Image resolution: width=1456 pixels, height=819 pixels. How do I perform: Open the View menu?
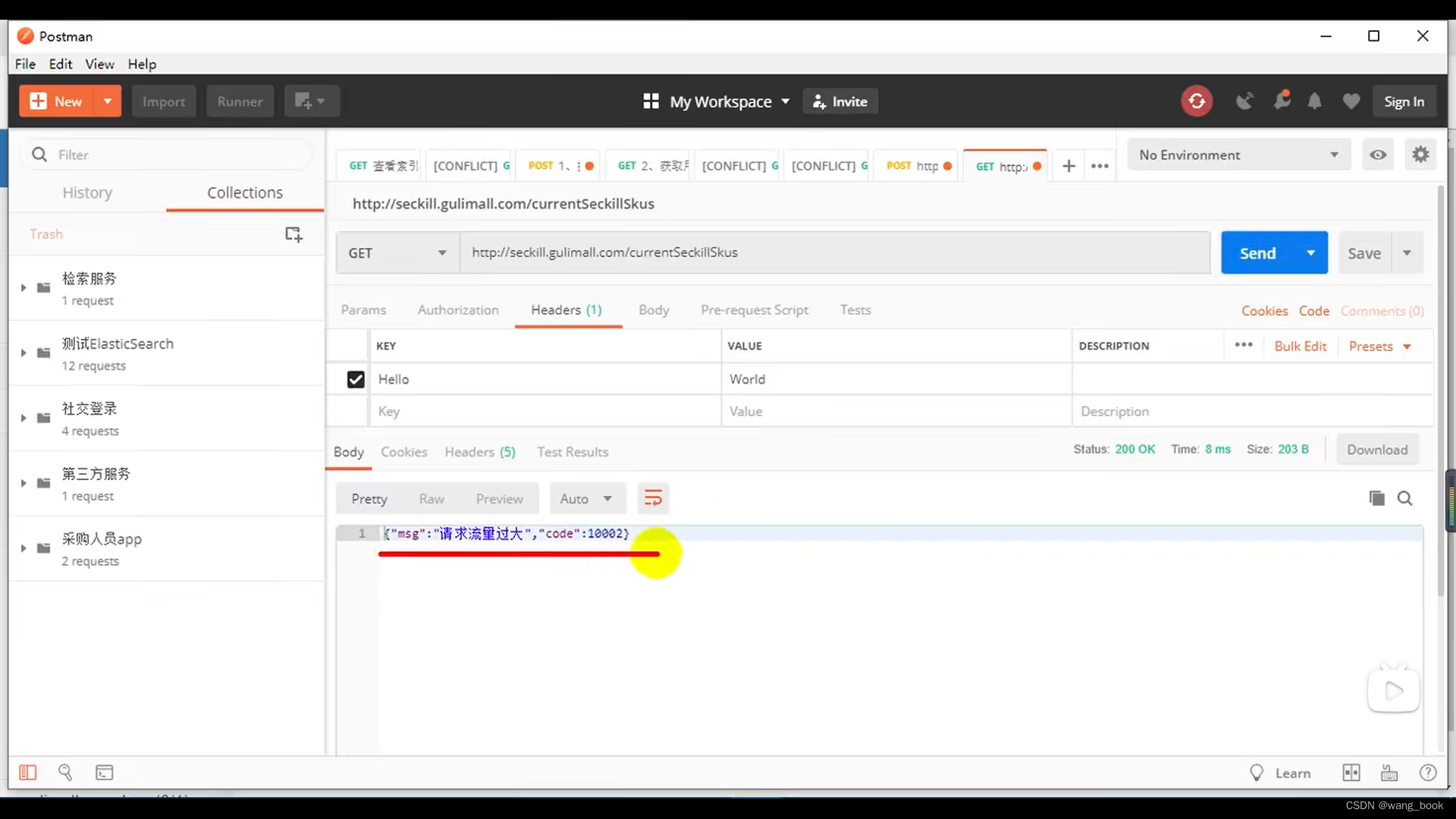[x=99, y=64]
